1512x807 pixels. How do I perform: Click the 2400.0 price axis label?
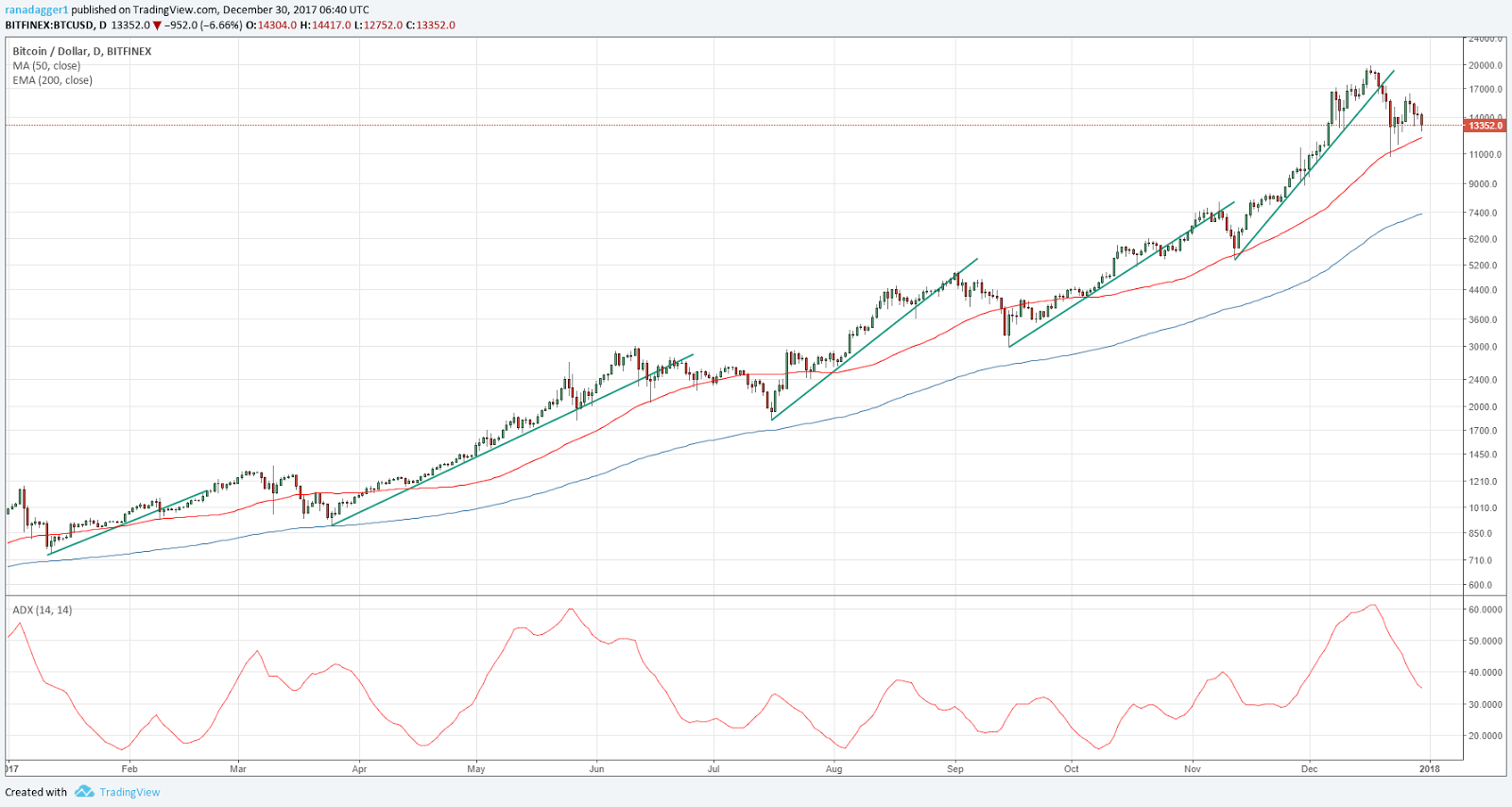pyautogui.click(x=1485, y=380)
